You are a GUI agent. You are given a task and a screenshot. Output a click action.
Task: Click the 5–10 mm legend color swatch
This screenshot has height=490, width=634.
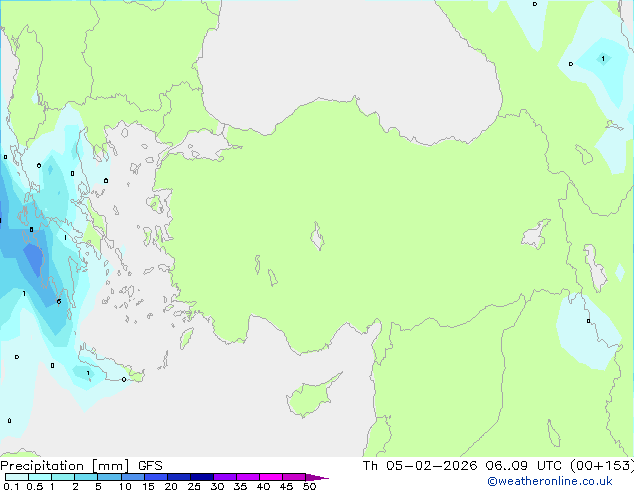pyautogui.click(x=109, y=477)
